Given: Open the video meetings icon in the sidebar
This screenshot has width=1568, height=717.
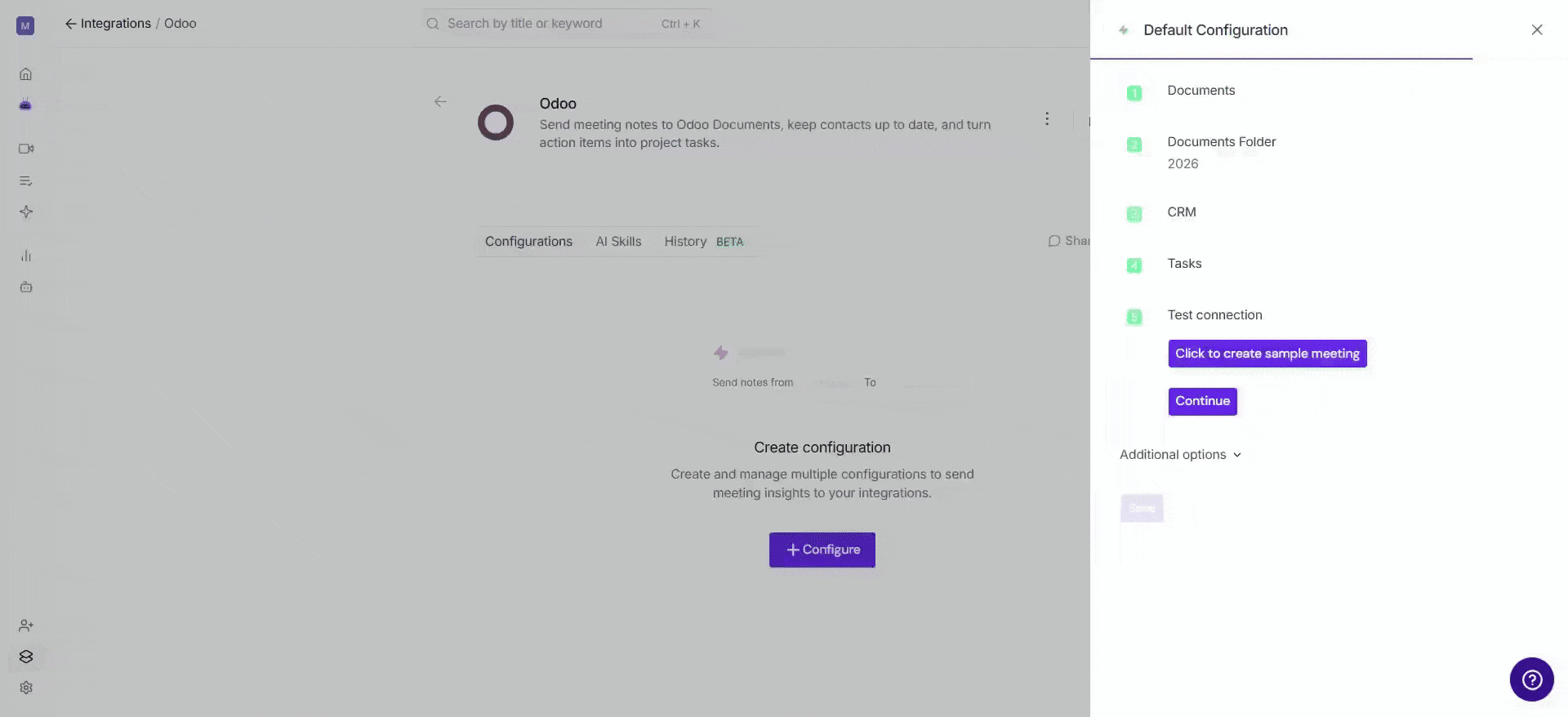Looking at the screenshot, I should (26, 149).
